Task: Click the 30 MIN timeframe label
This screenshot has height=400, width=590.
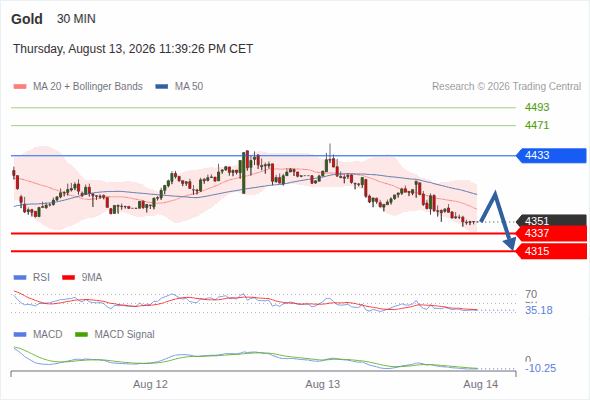Action: pyautogui.click(x=76, y=19)
